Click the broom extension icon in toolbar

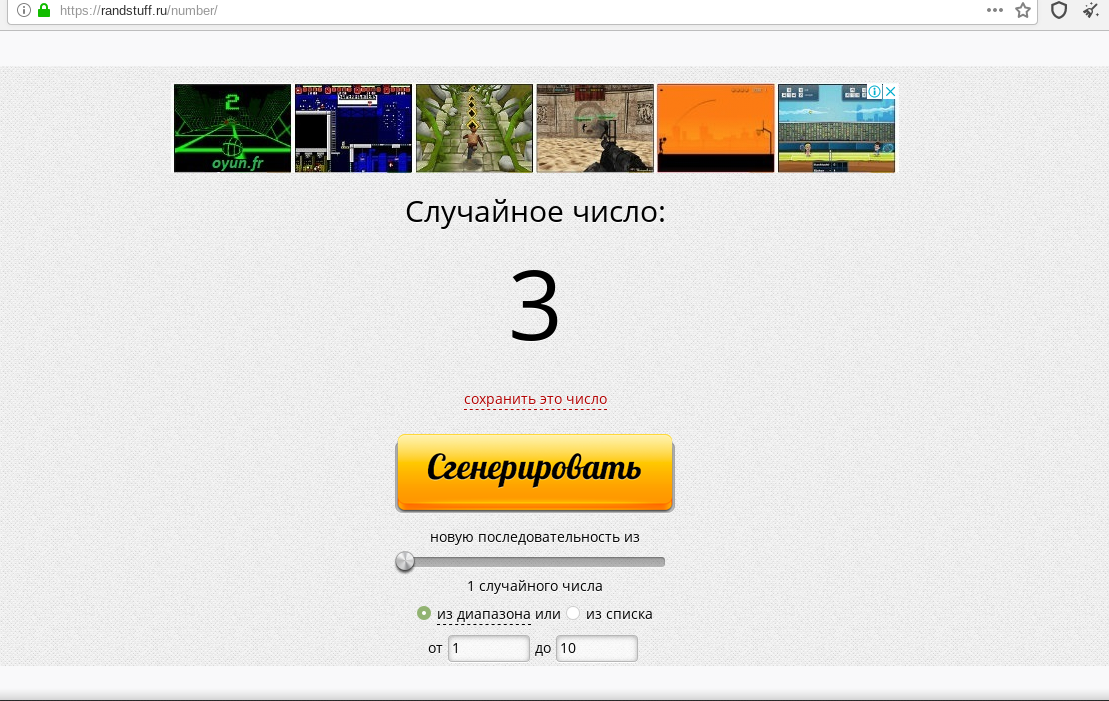click(x=1090, y=11)
